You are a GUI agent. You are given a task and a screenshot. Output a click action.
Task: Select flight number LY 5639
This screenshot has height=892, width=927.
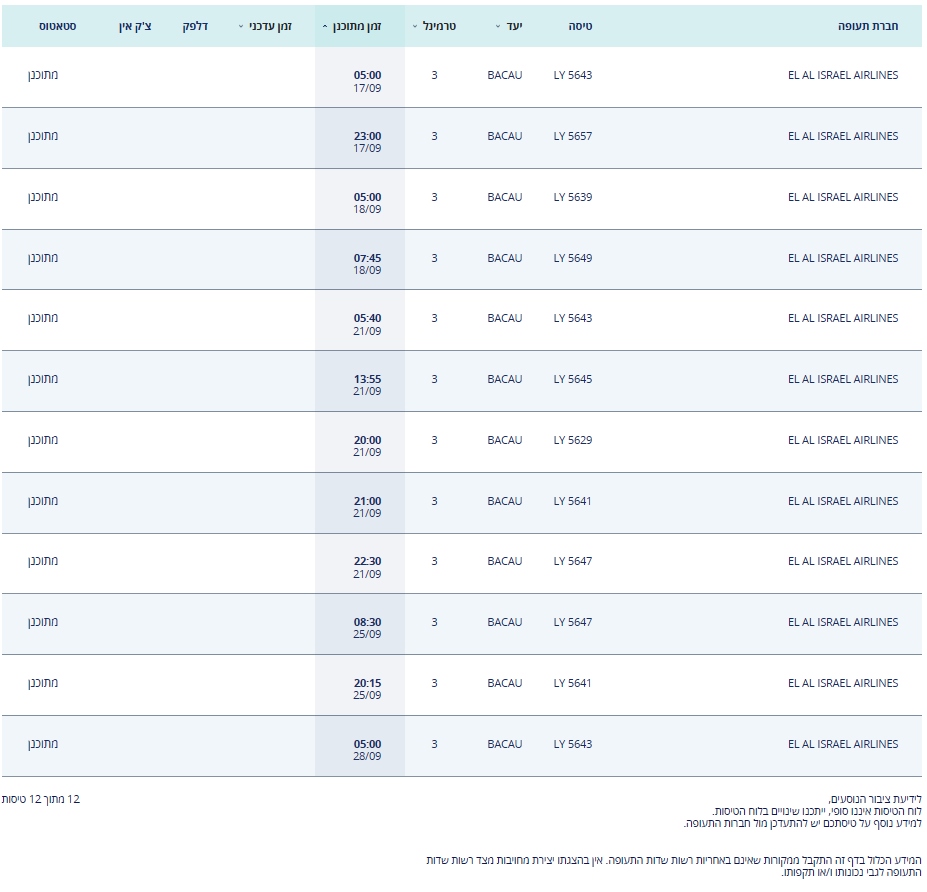(x=572, y=197)
